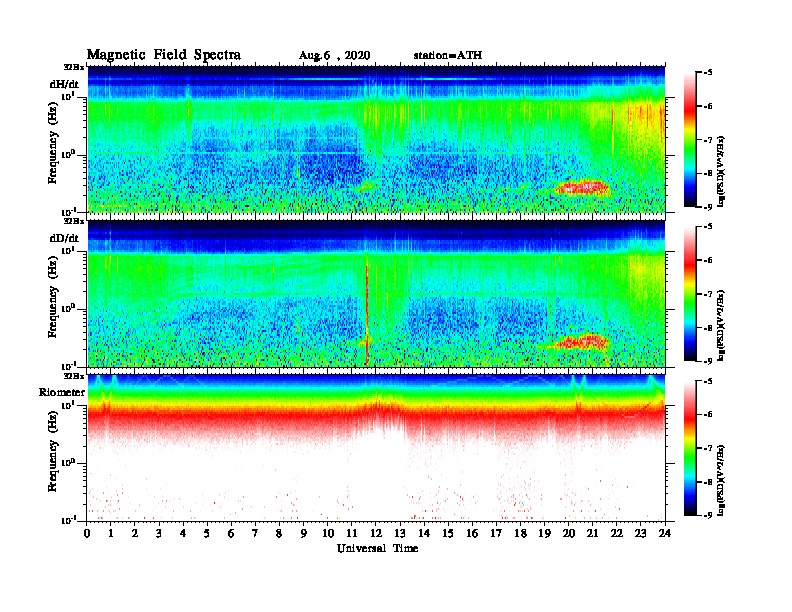Viewport: 792px width, 612px height.
Task: Click the "-9" label on the dH/dt color scale
Action: (708, 207)
